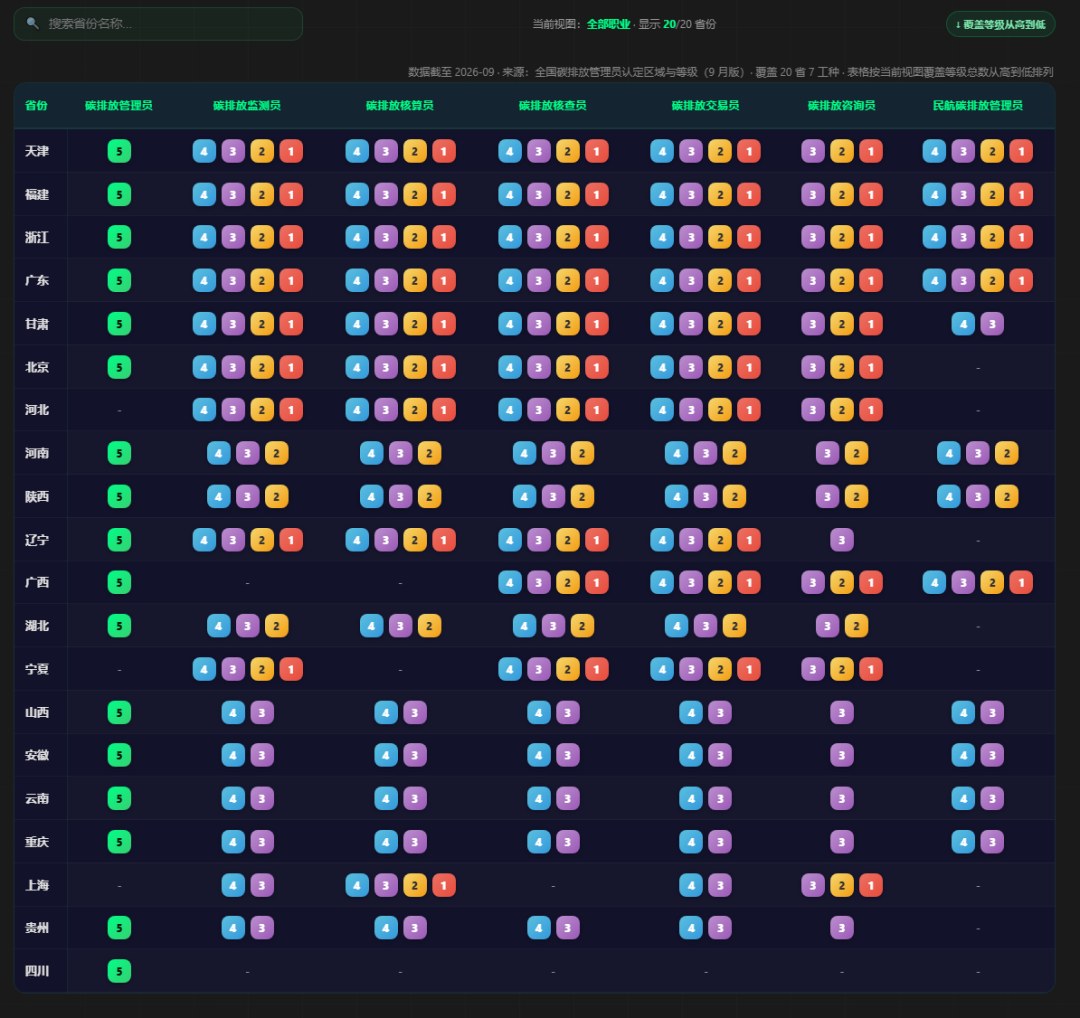1080x1018 pixels.
Task: Click red level 1 badge in 浙江 碳排放核算员
Action: (444, 238)
